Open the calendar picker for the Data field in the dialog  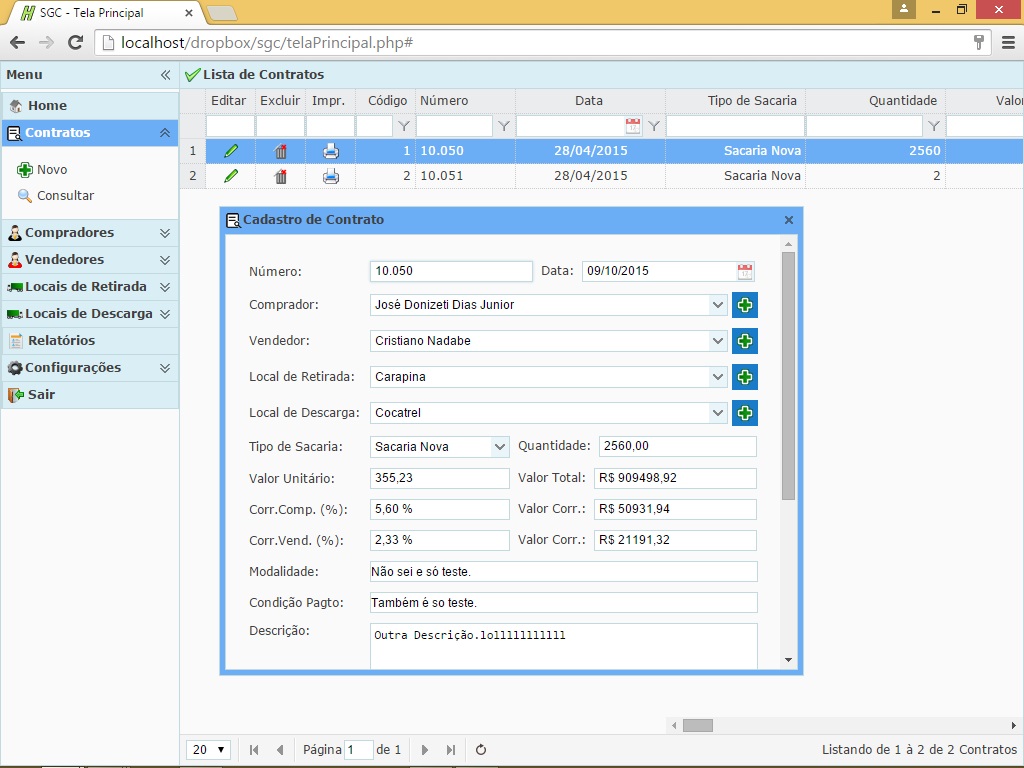pos(744,271)
